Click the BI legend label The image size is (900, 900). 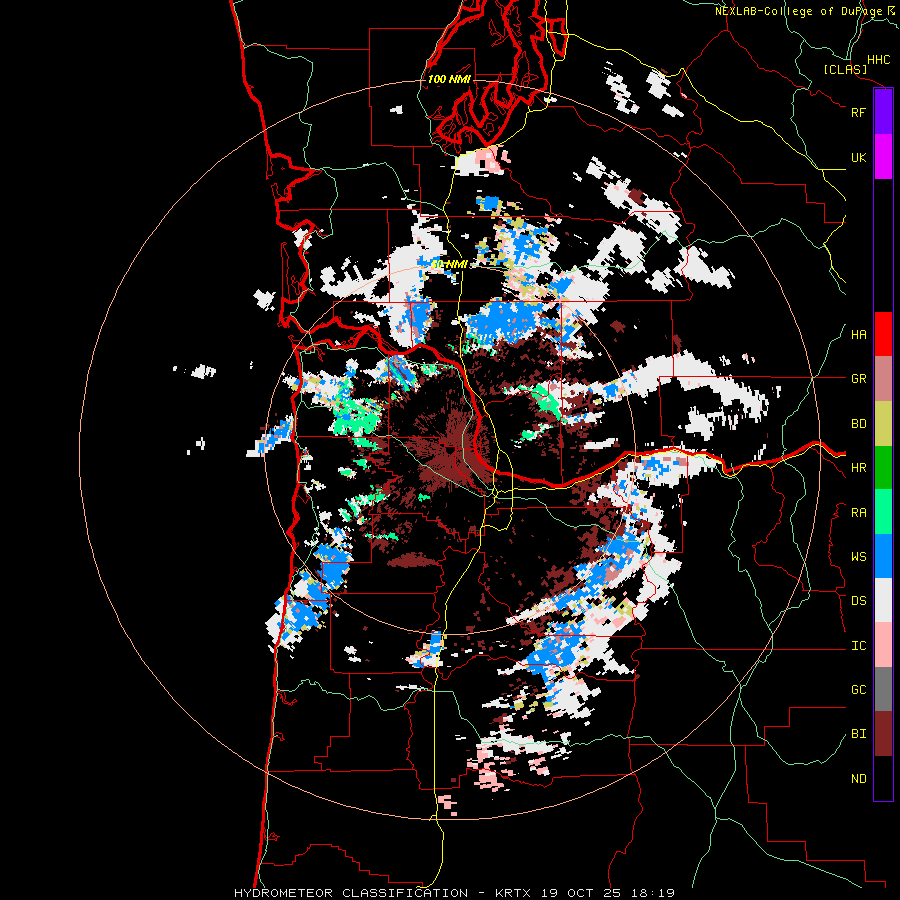858,734
